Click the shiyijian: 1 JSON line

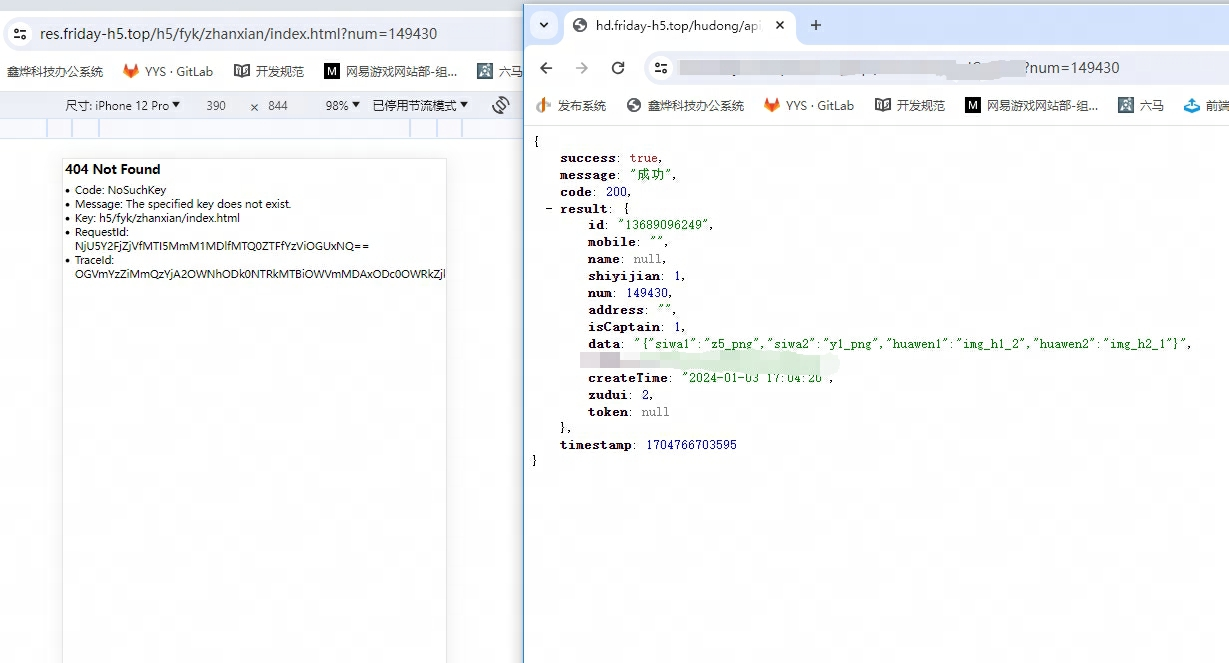coord(636,276)
